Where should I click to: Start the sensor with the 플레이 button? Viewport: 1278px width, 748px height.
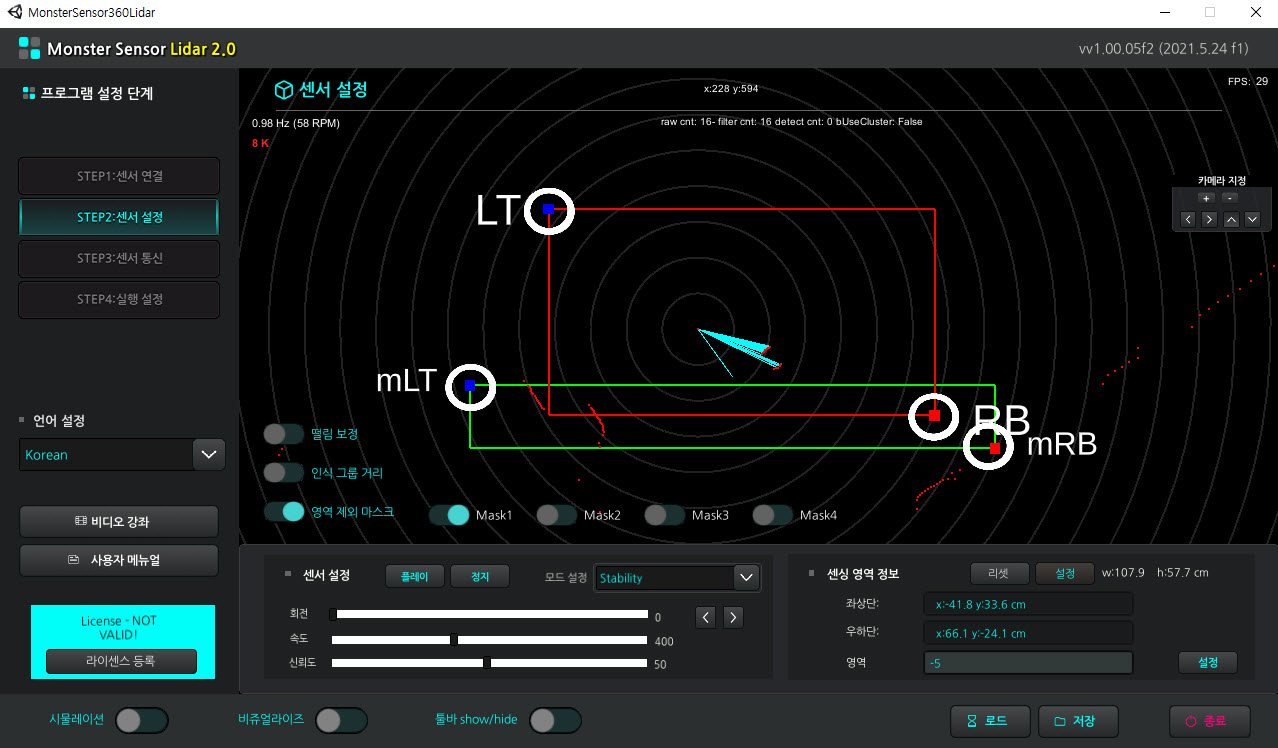[414, 576]
